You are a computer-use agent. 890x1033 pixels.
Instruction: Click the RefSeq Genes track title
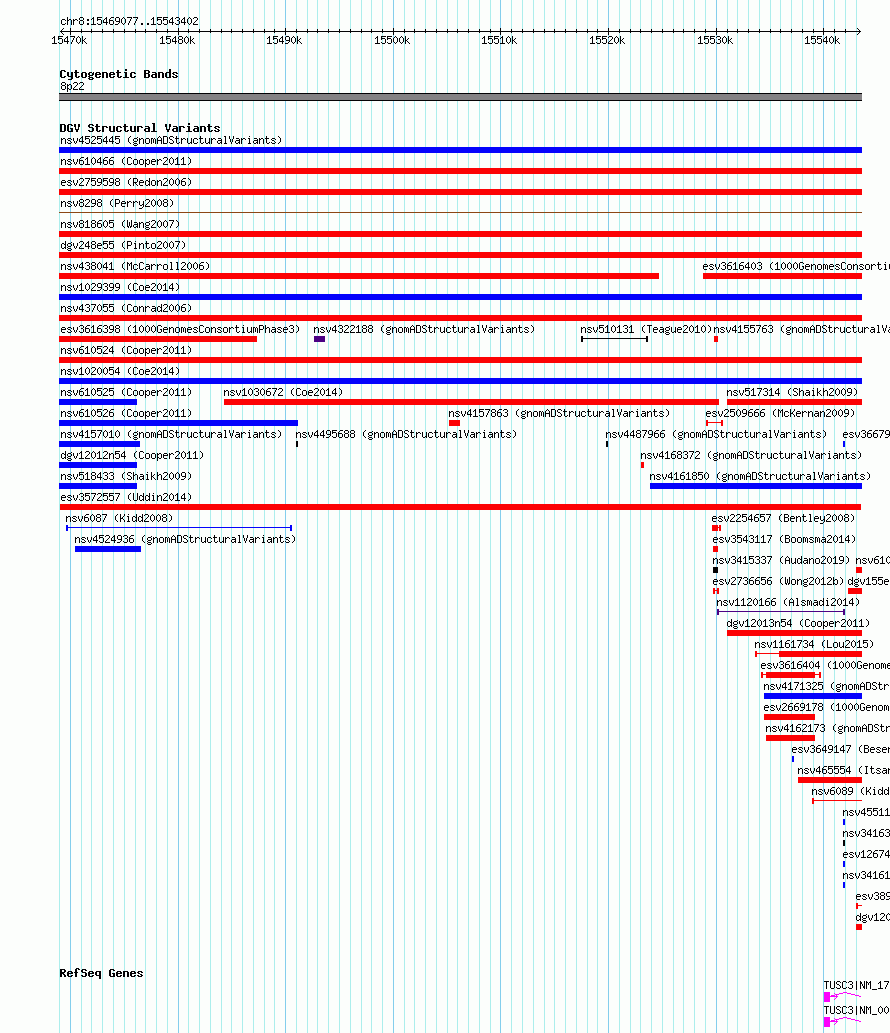pos(101,973)
